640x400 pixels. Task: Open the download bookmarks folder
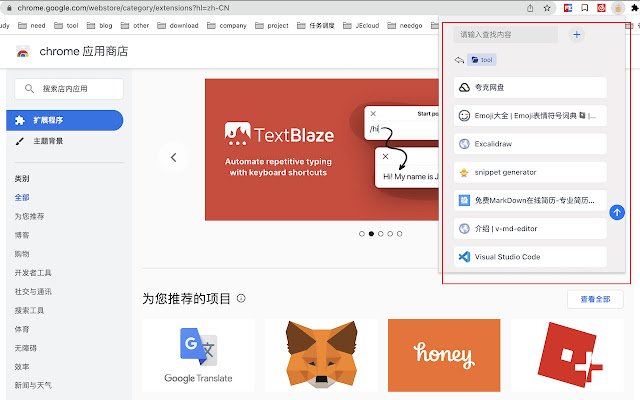point(178,25)
